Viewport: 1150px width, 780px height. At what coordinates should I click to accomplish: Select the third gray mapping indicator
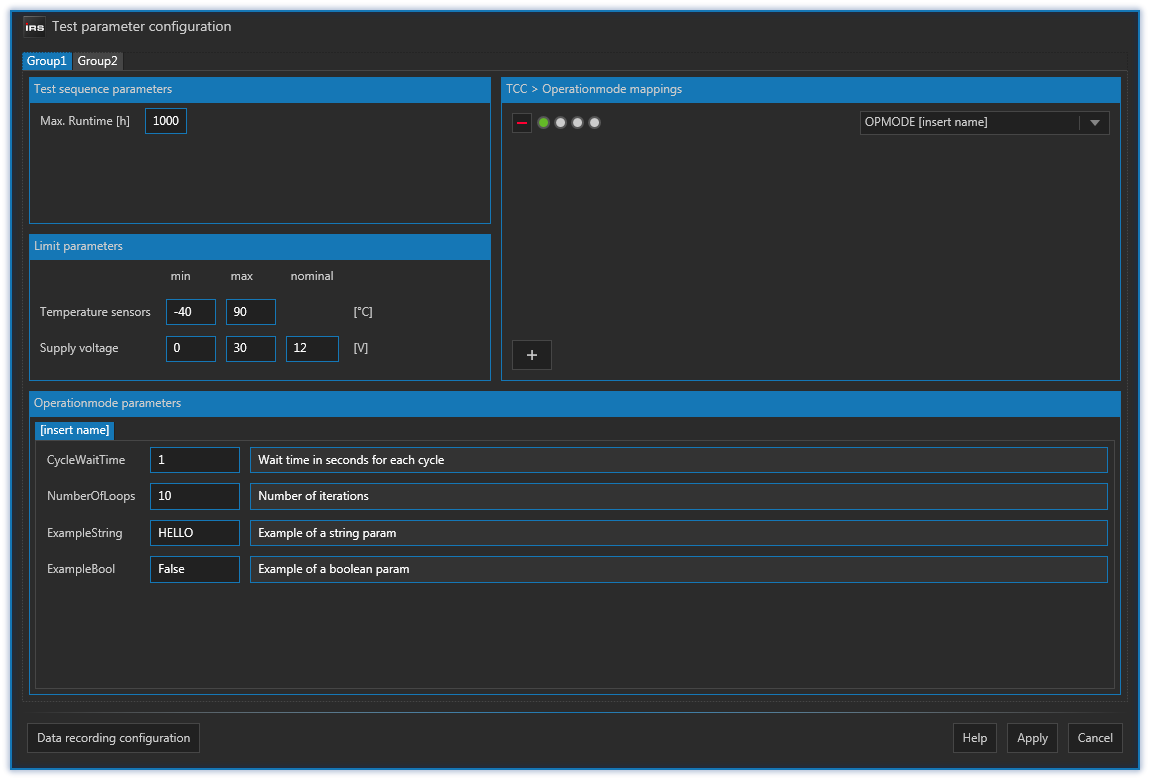tap(577, 122)
